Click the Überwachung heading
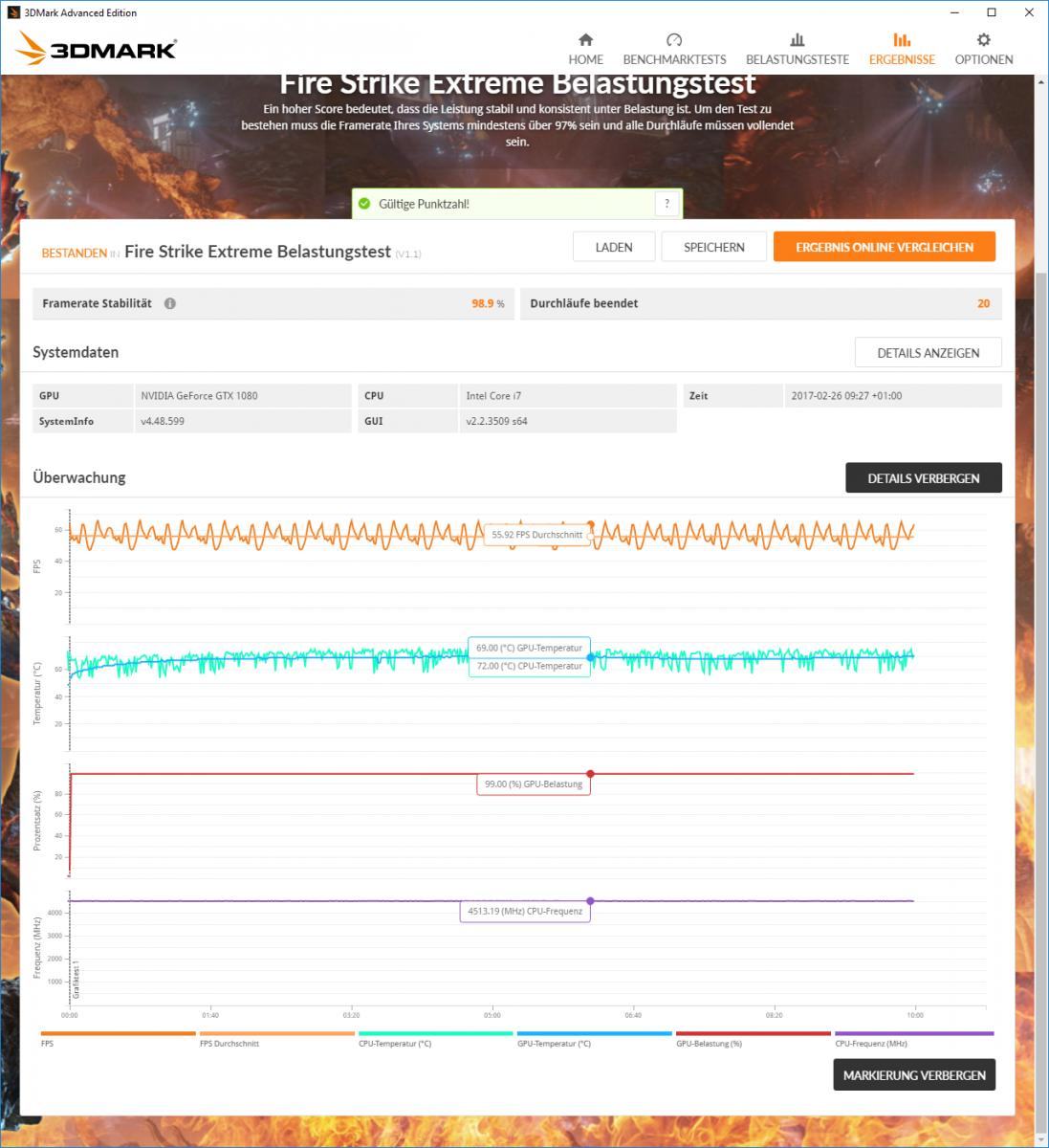 79,477
